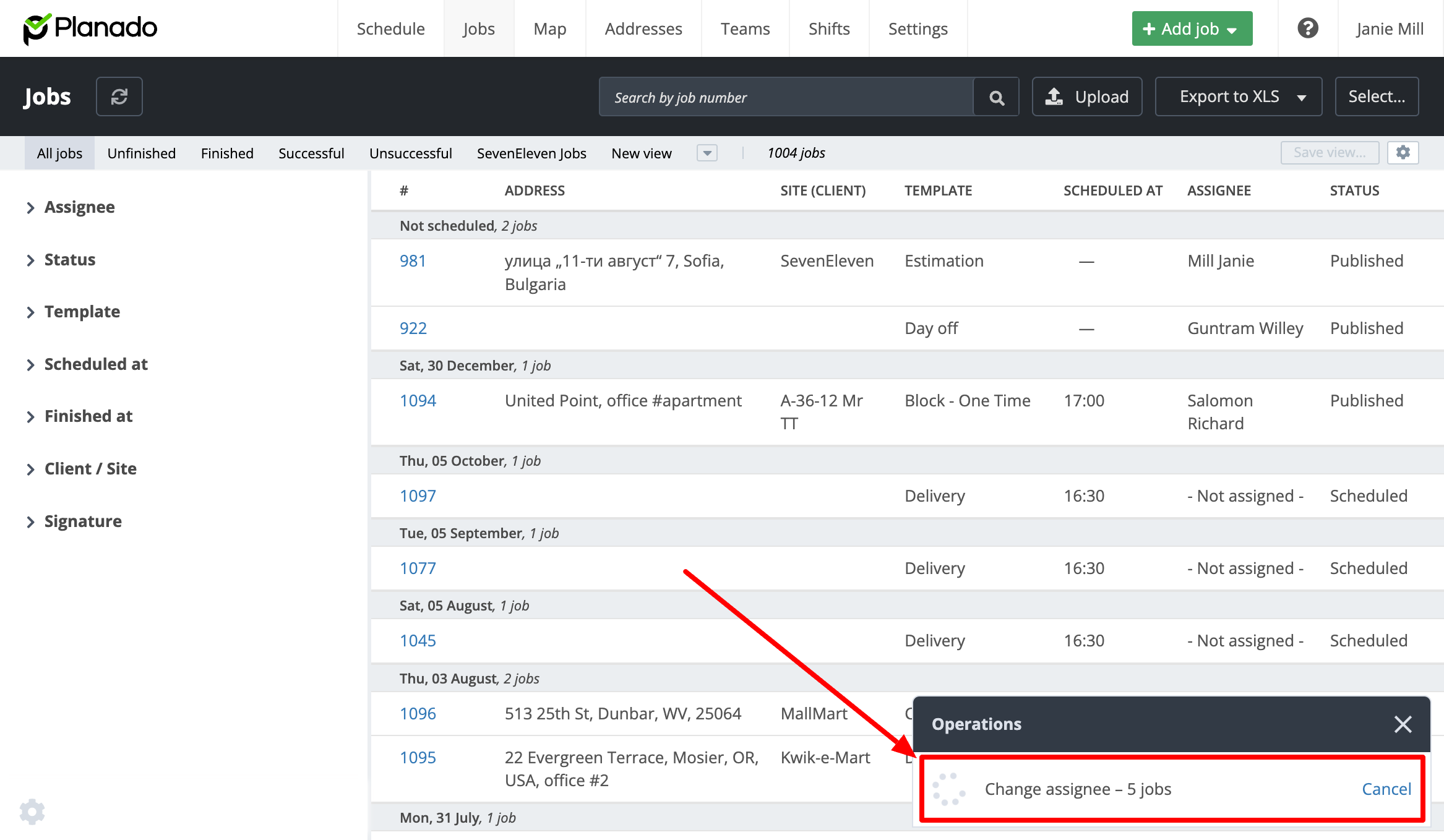This screenshot has height=840, width=1444.
Task: Switch to the Schedule tab
Action: 390,28
